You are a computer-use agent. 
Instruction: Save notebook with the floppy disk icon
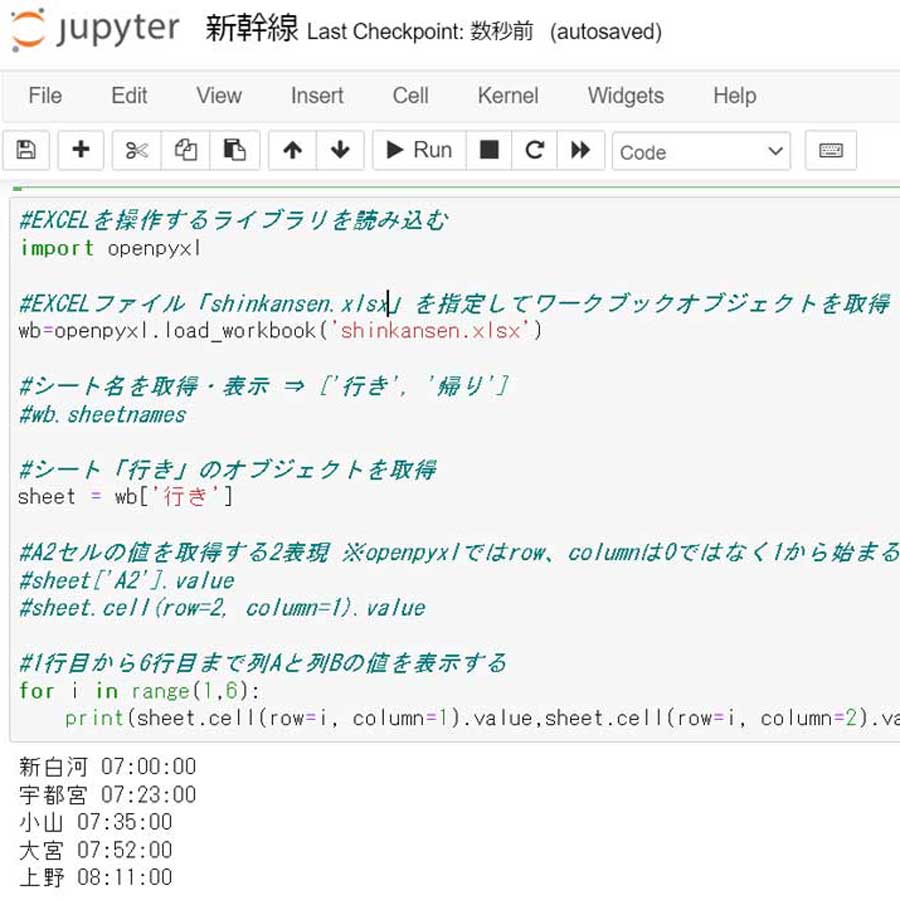point(26,150)
